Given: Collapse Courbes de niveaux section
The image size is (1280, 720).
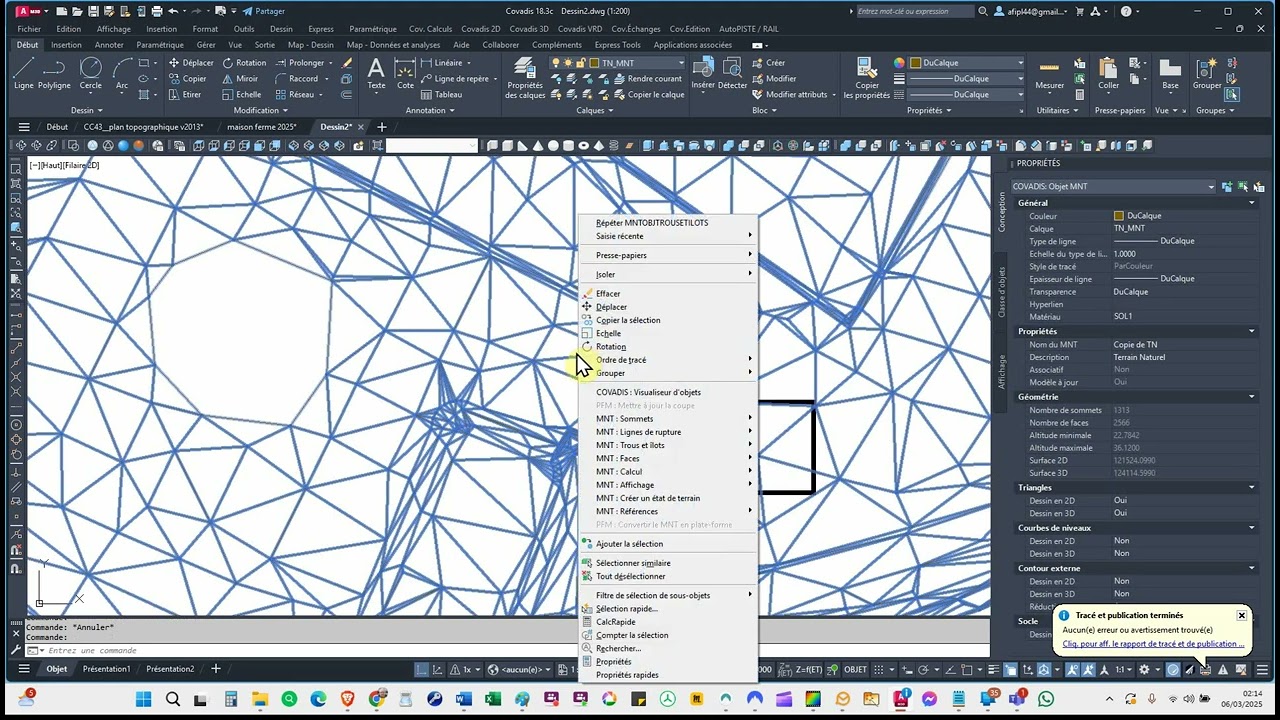Looking at the screenshot, I should point(1251,528).
